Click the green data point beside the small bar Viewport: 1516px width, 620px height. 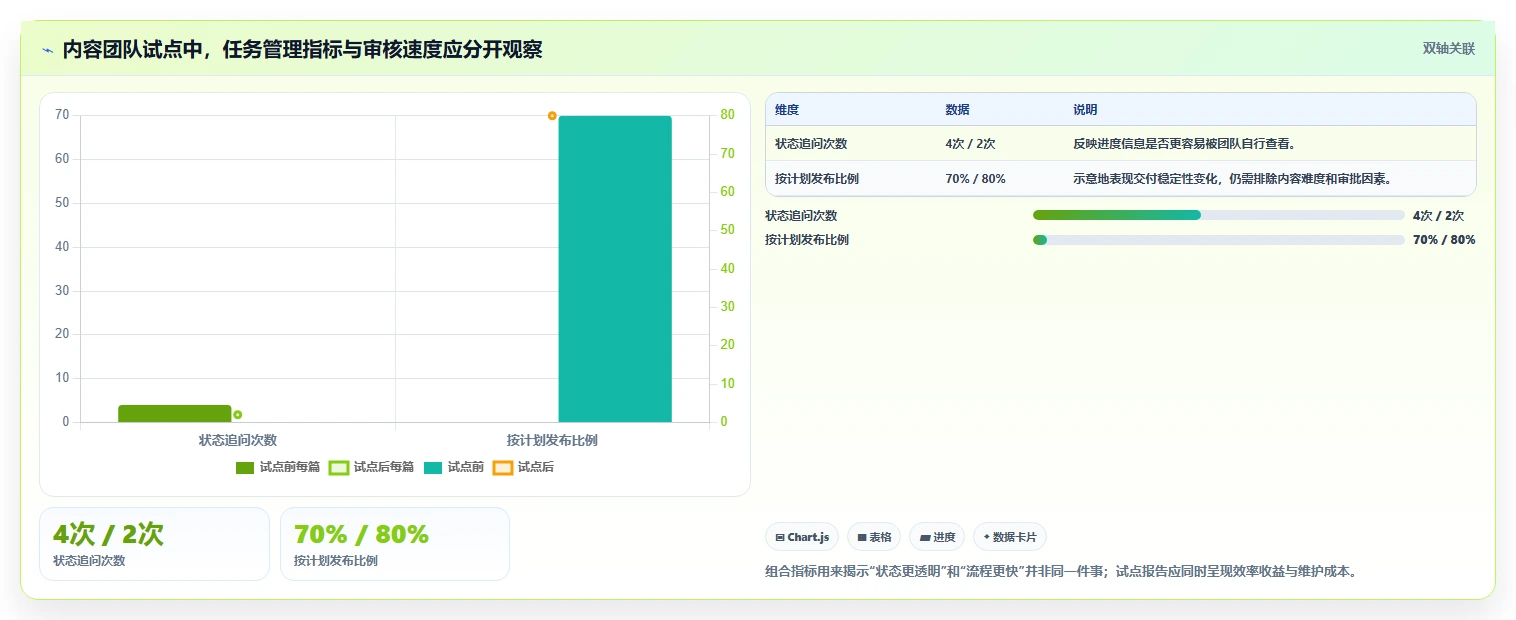coord(237,414)
